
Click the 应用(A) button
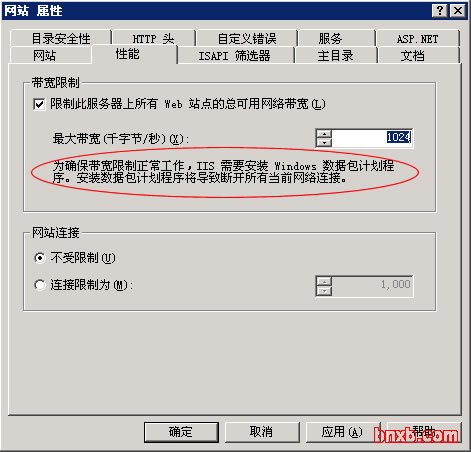click(x=343, y=432)
